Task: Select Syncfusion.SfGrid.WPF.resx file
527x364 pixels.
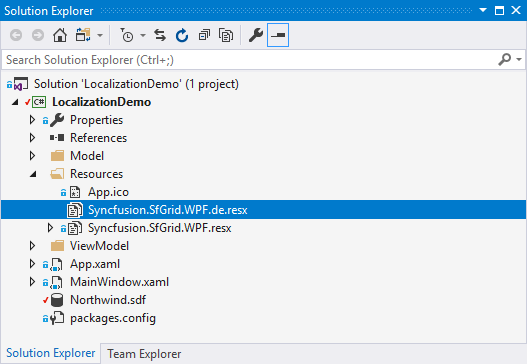Action: point(160,228)
